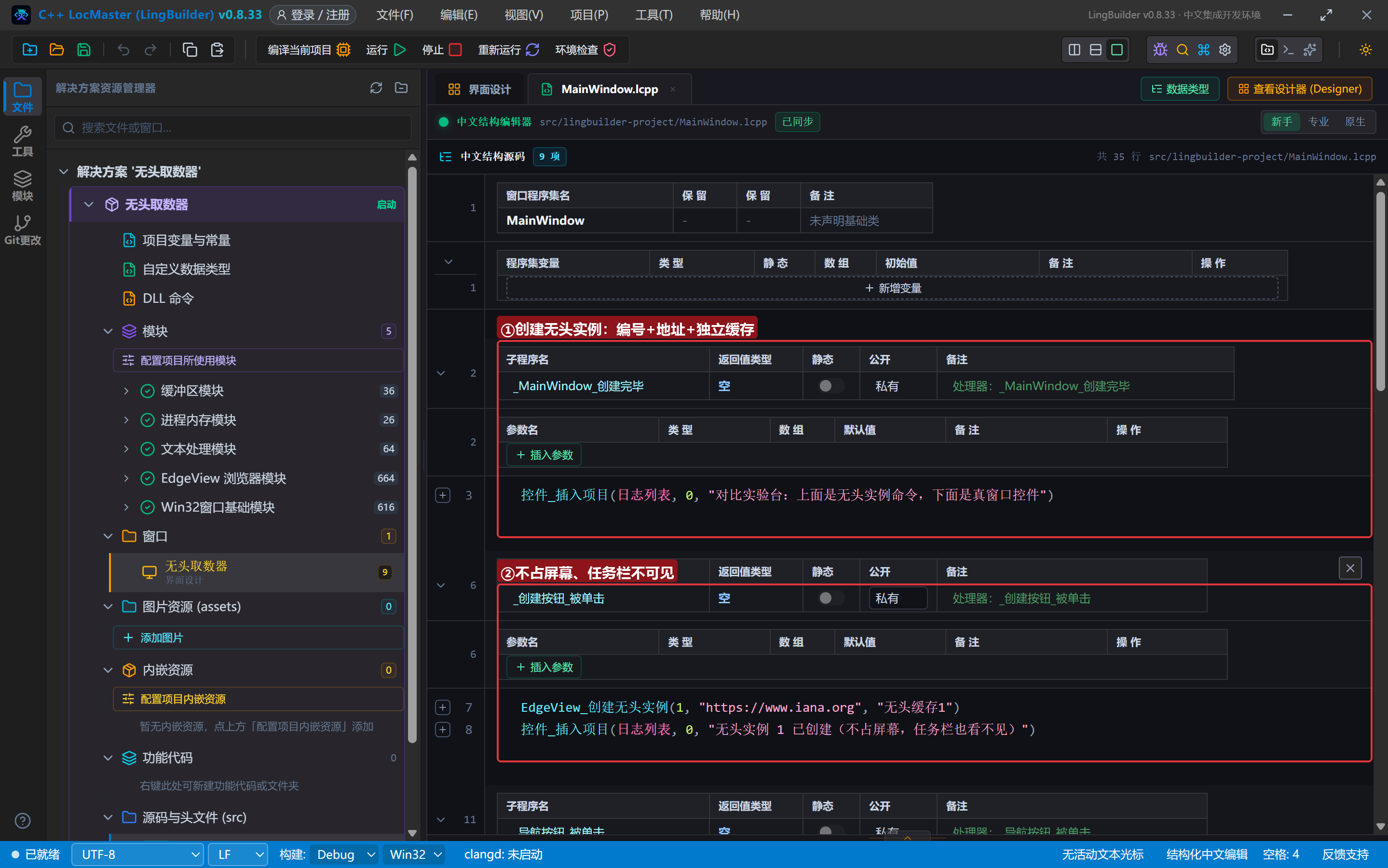Open the 文件(F) menu

[x=395, y=15]
